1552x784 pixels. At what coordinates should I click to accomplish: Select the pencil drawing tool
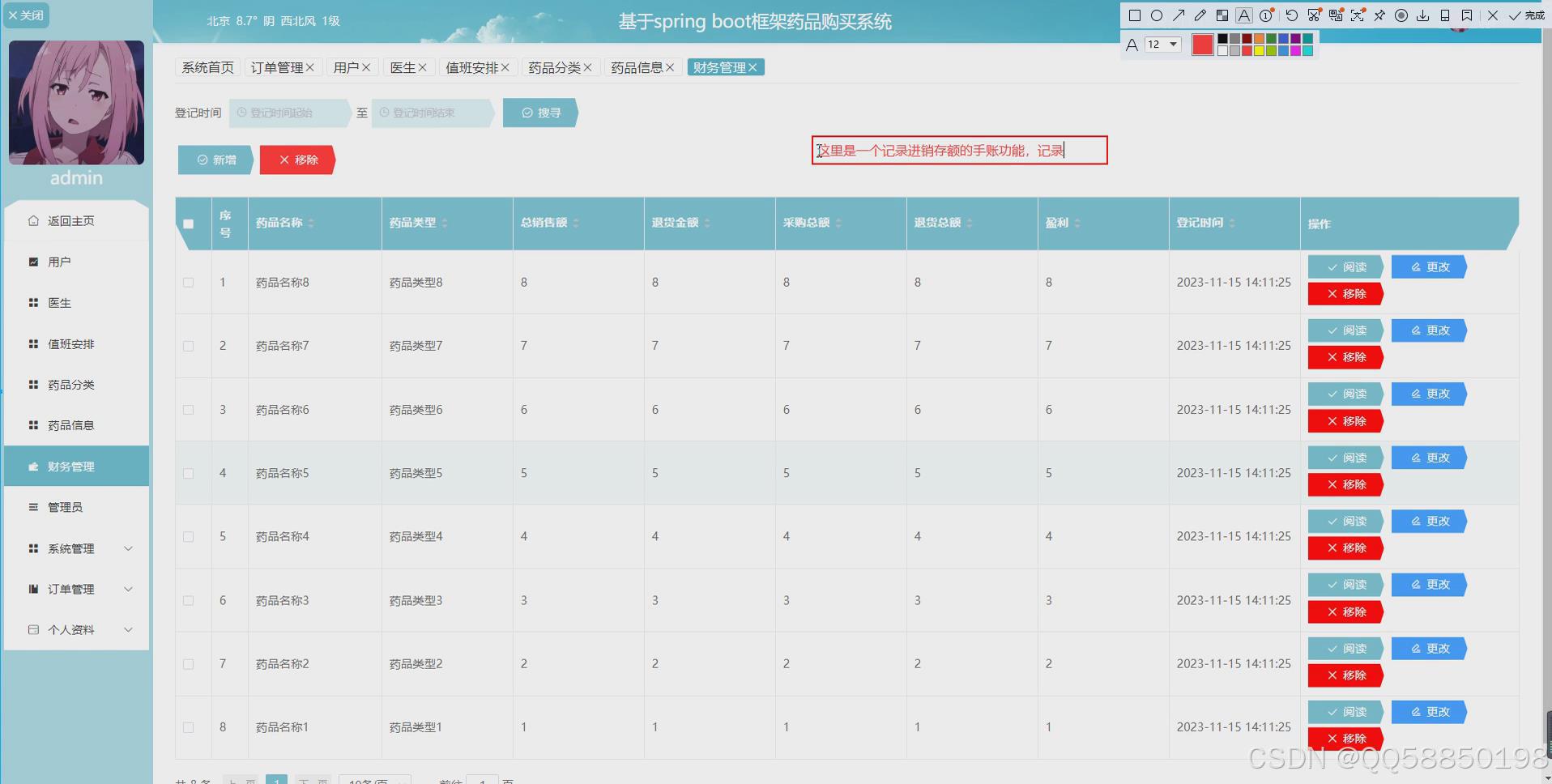(1200, 15)
